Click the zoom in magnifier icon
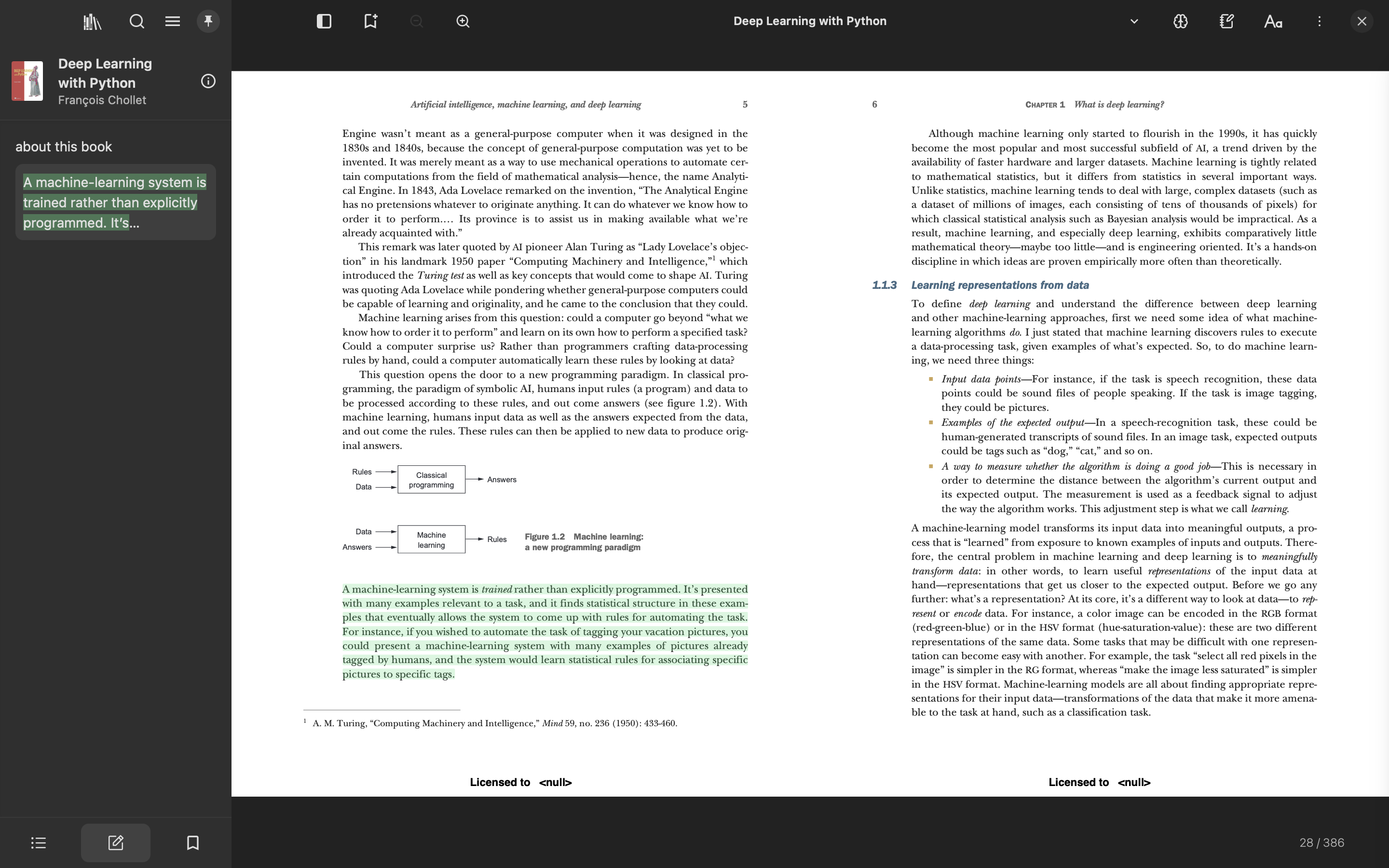 [463, 22]
